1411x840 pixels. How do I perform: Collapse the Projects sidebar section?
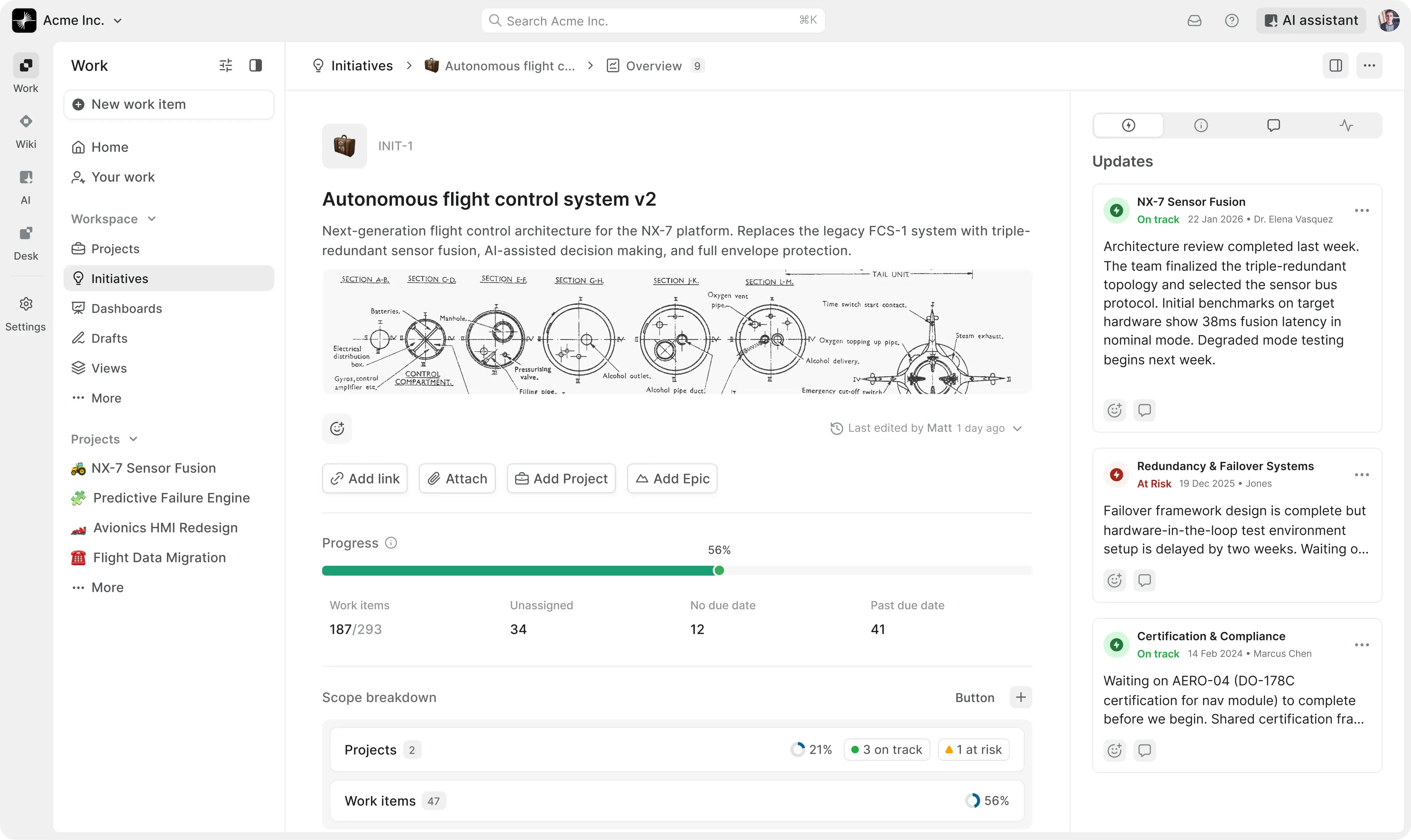click(x=133, y=439)
